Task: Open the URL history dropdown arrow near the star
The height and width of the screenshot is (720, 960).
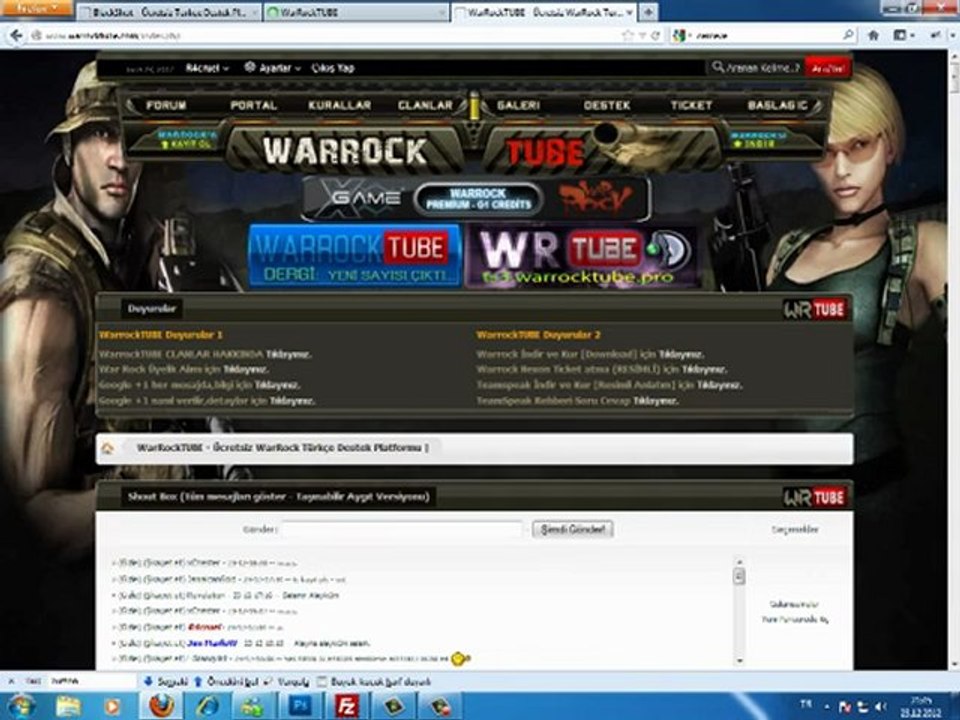Action: [x=642, y=36]
